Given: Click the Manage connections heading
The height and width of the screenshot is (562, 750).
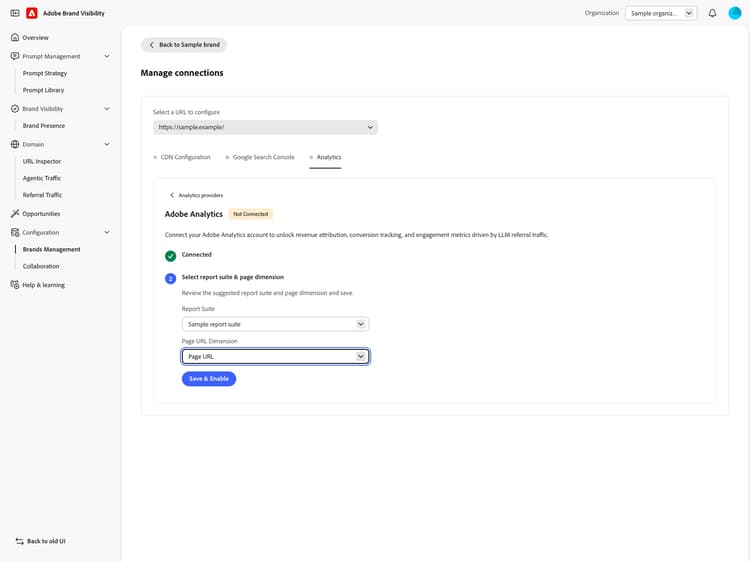Looking at the screenshot, I should [182, 73].
